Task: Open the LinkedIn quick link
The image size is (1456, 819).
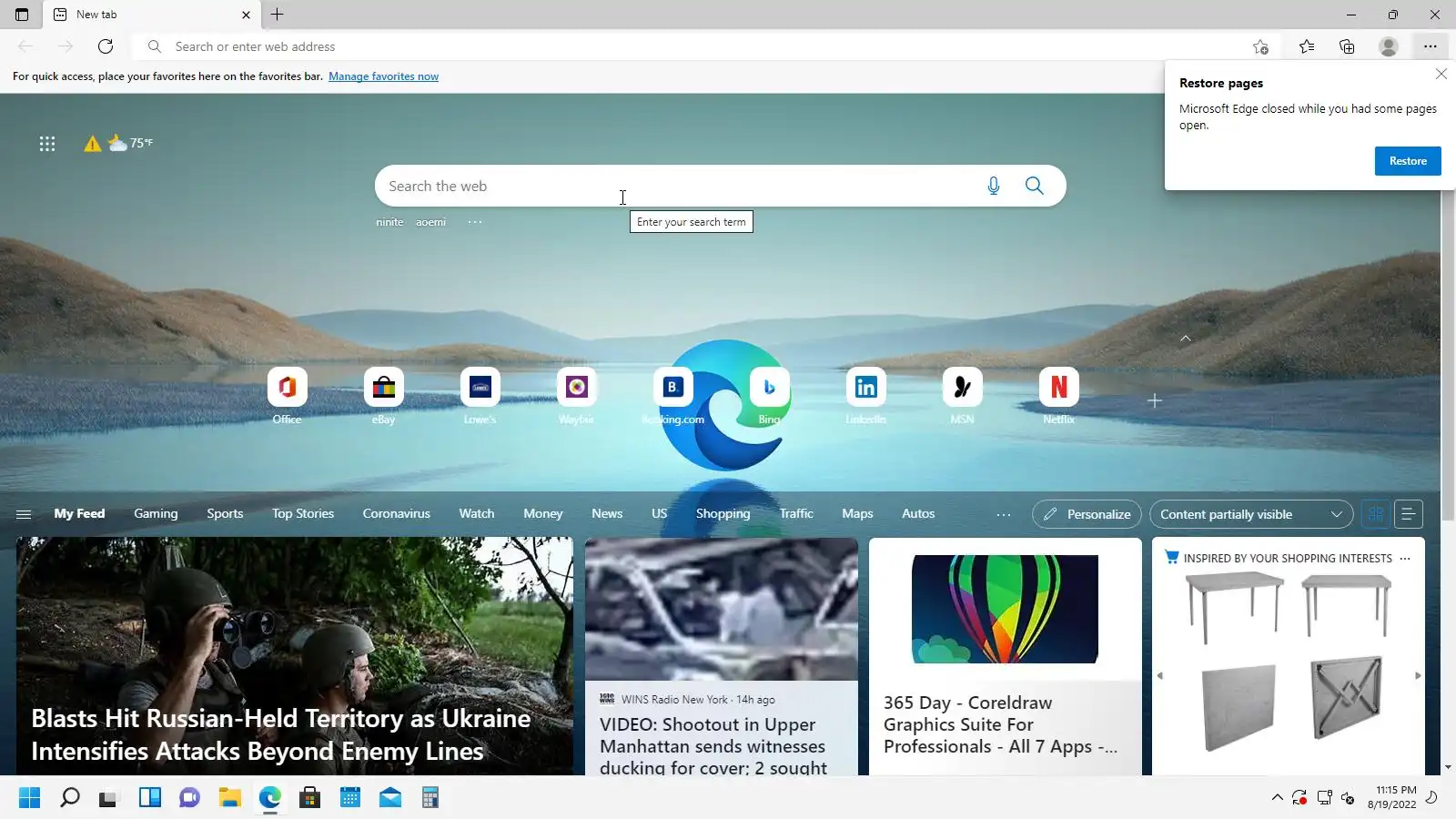Action: 866,395
